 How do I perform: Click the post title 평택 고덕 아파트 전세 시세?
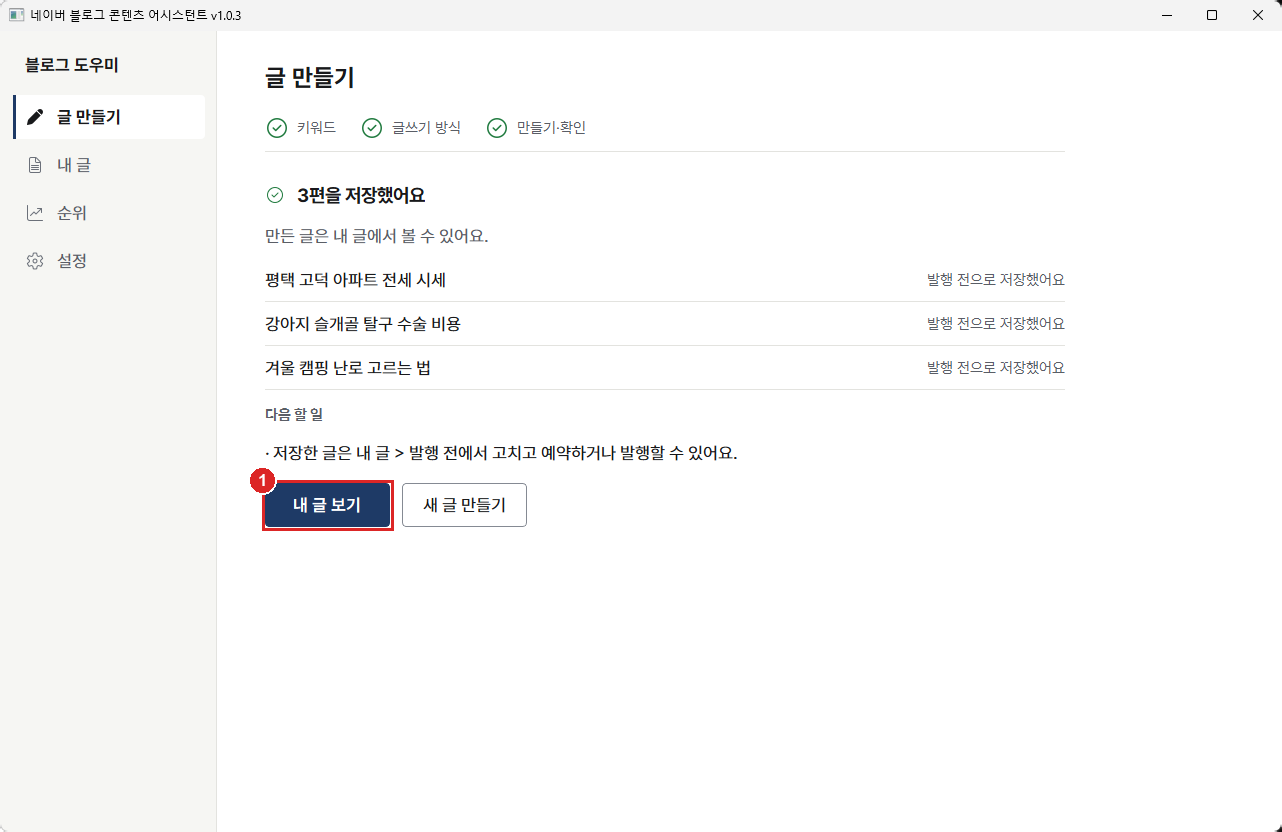(355, 280)
